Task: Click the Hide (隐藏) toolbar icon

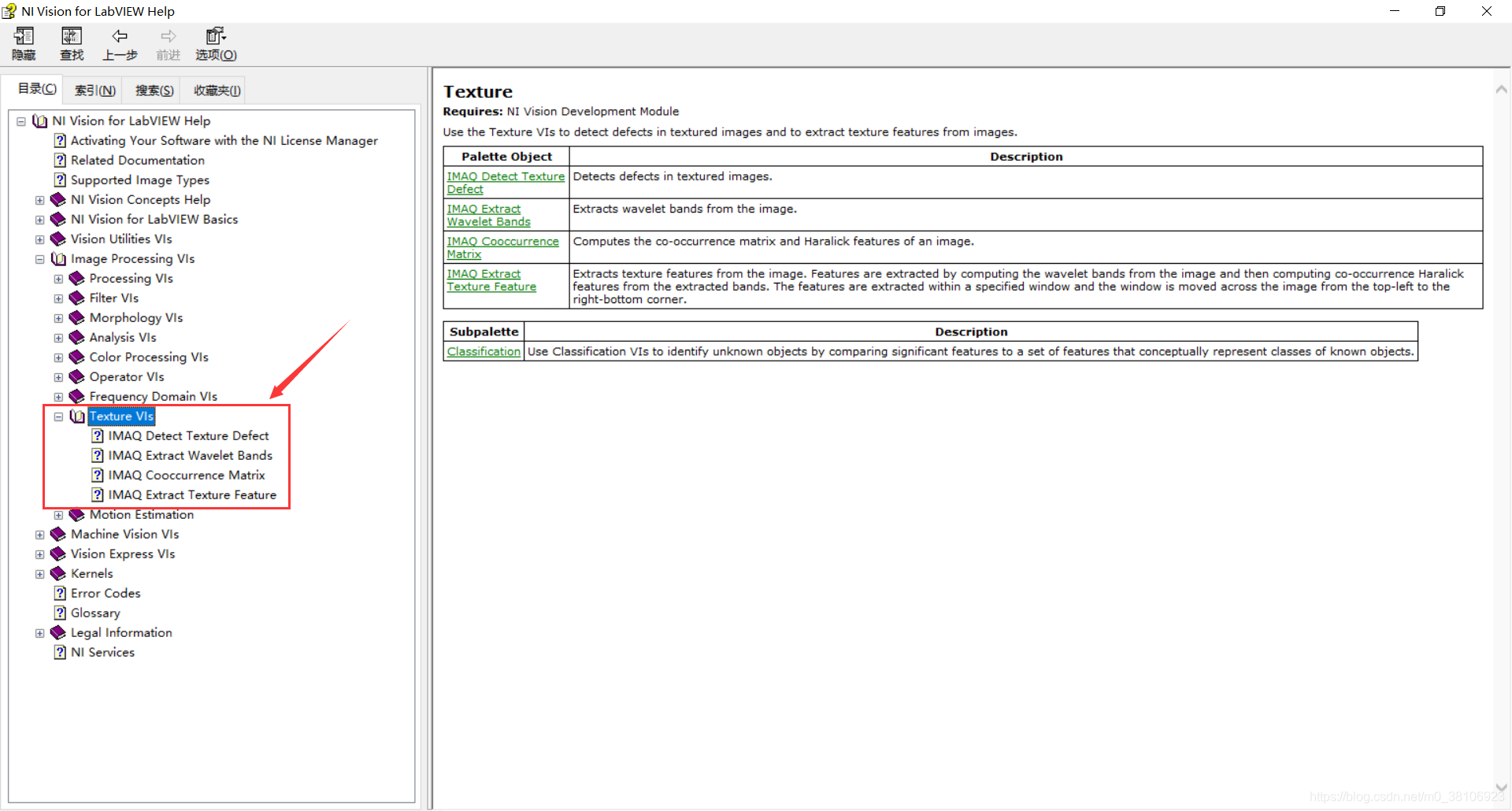Action: [24, 36]
